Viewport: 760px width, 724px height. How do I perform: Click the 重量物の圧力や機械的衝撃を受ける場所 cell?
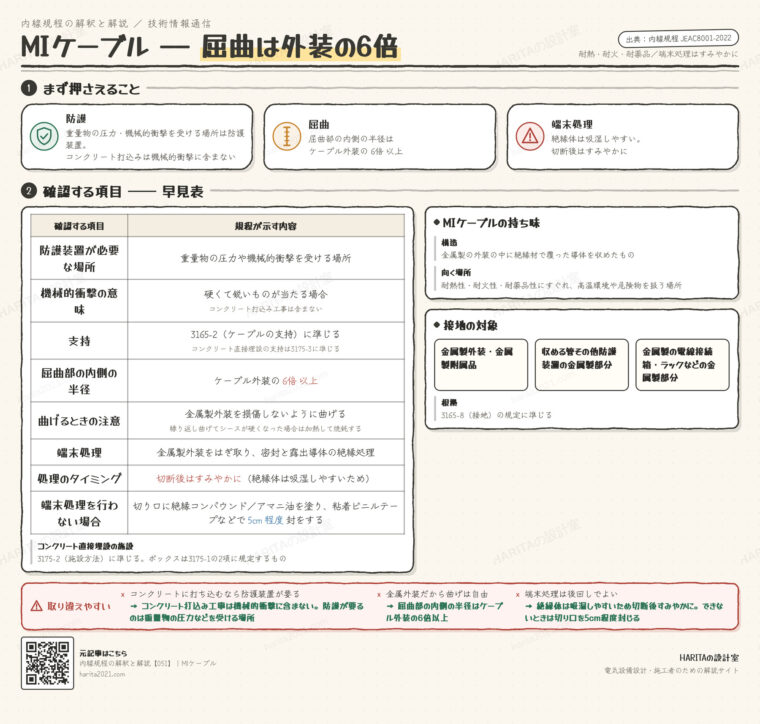266,258
